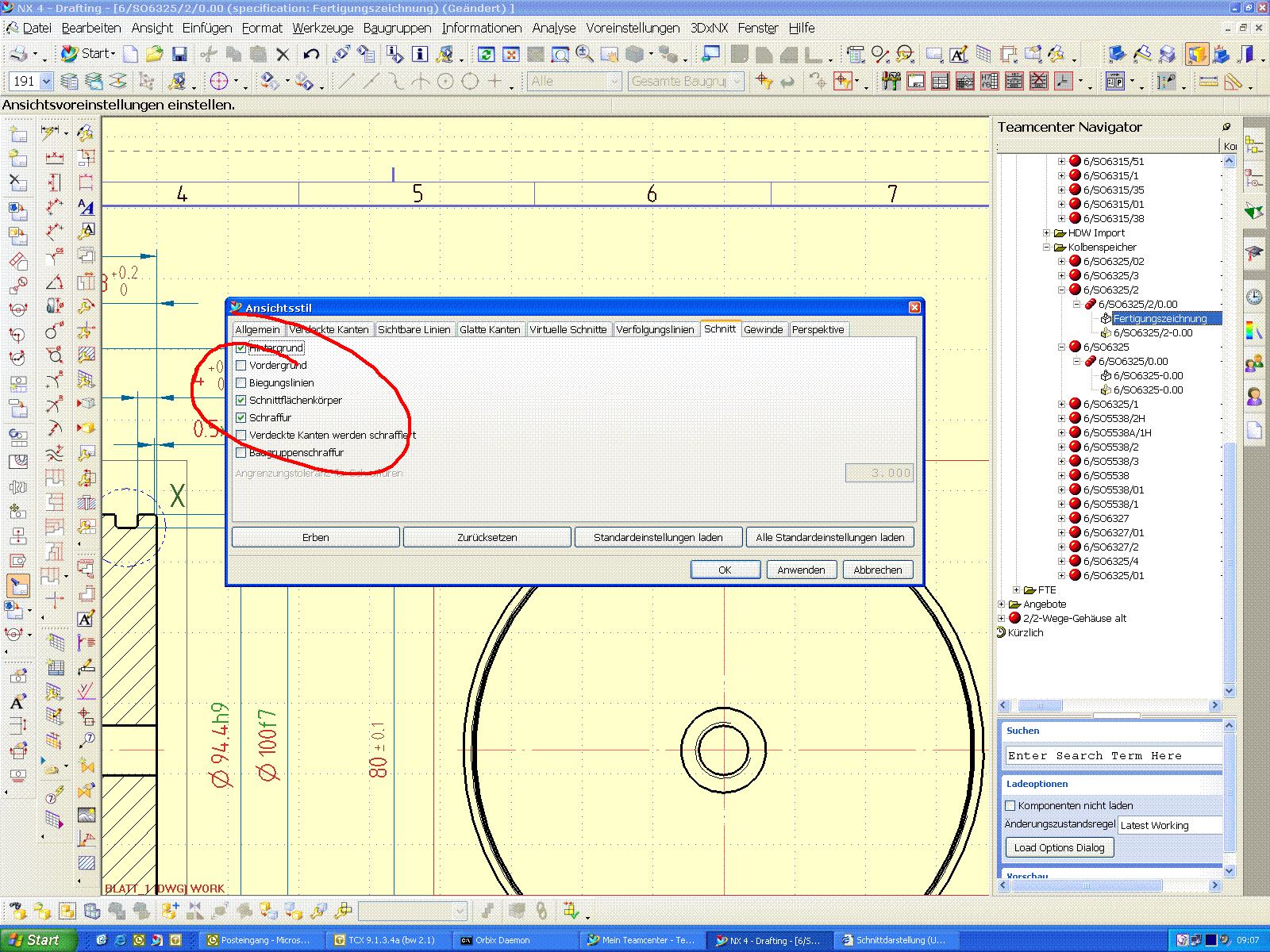Image resolution: width=1270 pixels, height=952 pixels.
Task: Open the Gewinde tab
Action: [764, 329]
